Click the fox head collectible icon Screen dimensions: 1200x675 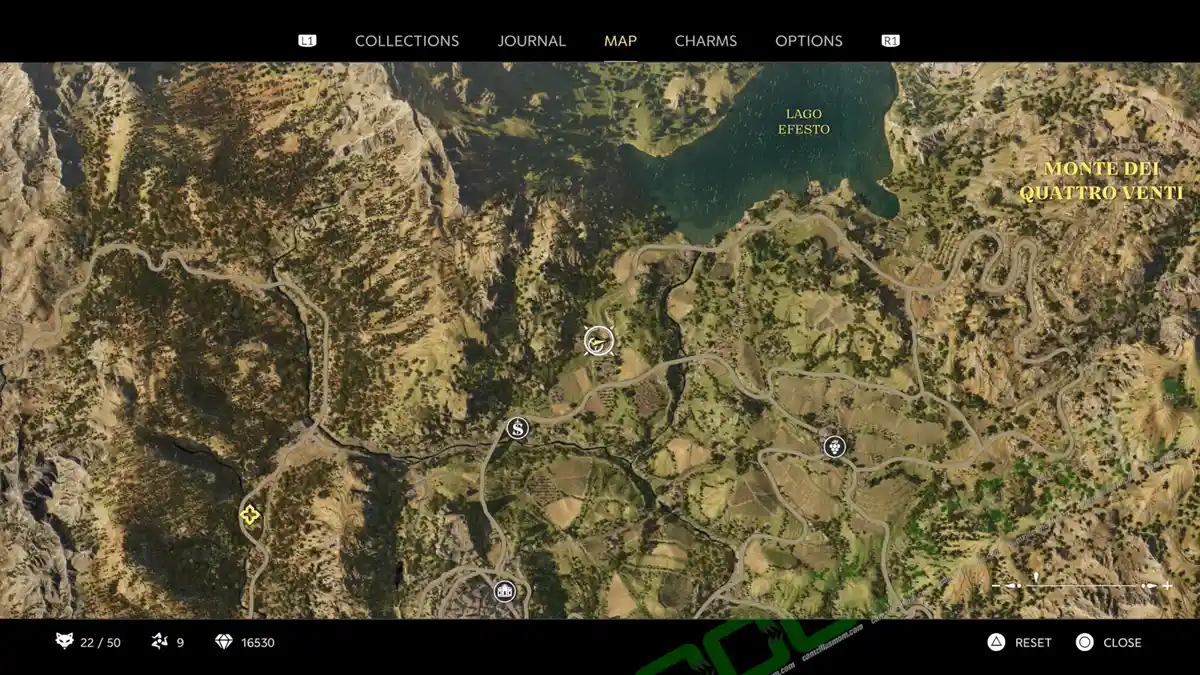[64, 642]
